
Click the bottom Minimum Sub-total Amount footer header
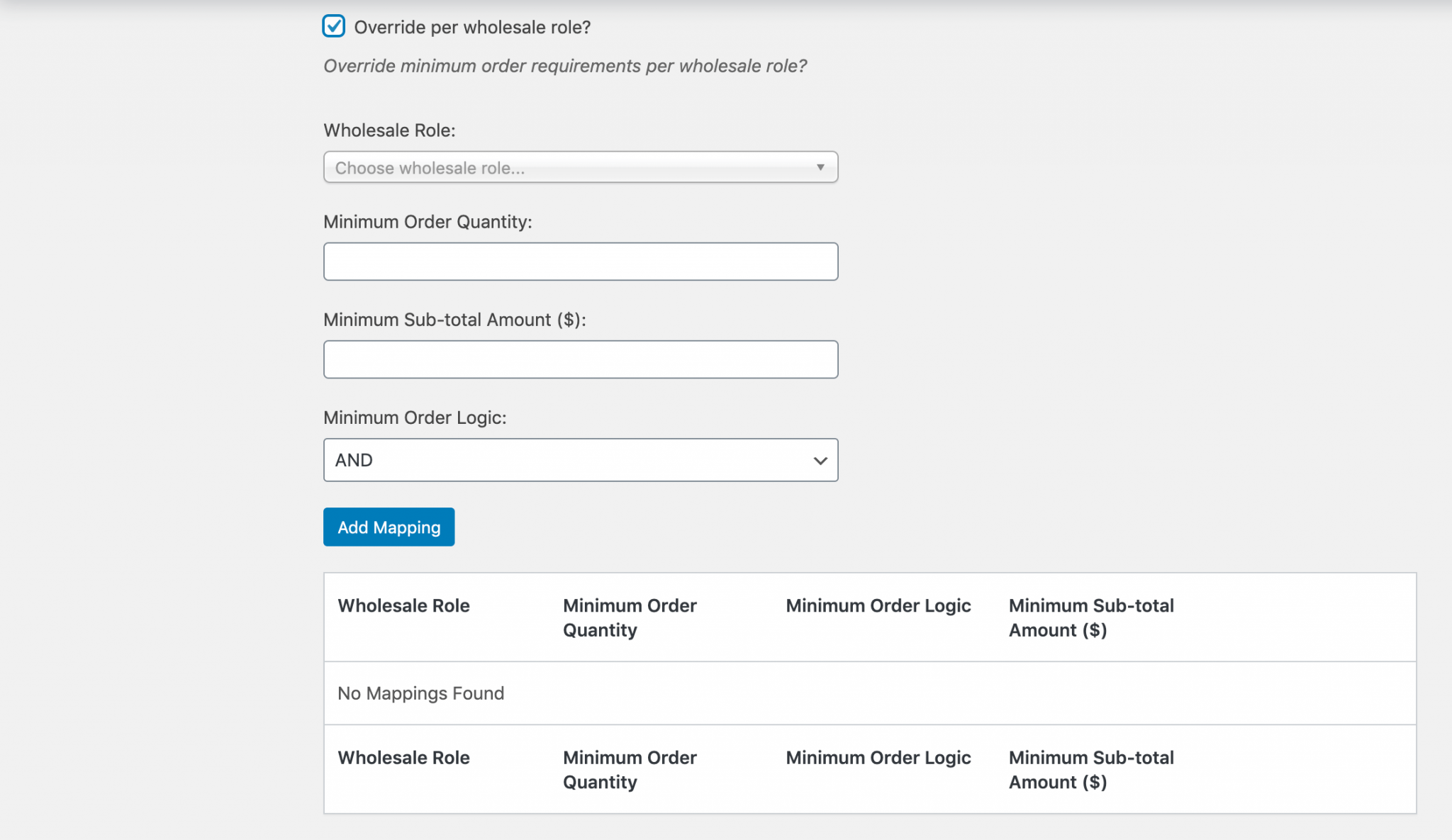point(1090,769)
